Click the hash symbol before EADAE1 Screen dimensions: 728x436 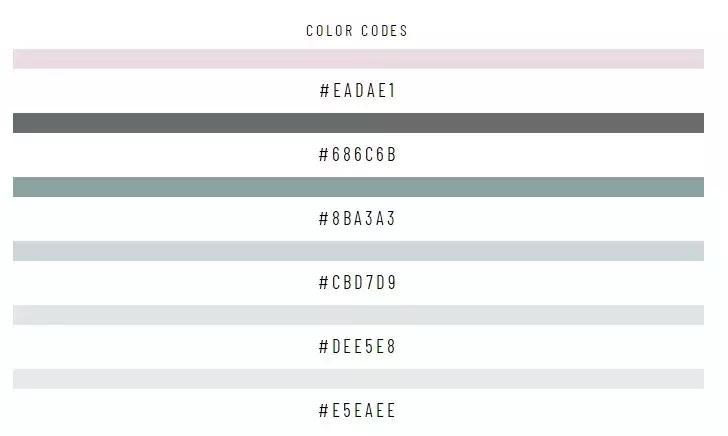click(325, 91)
